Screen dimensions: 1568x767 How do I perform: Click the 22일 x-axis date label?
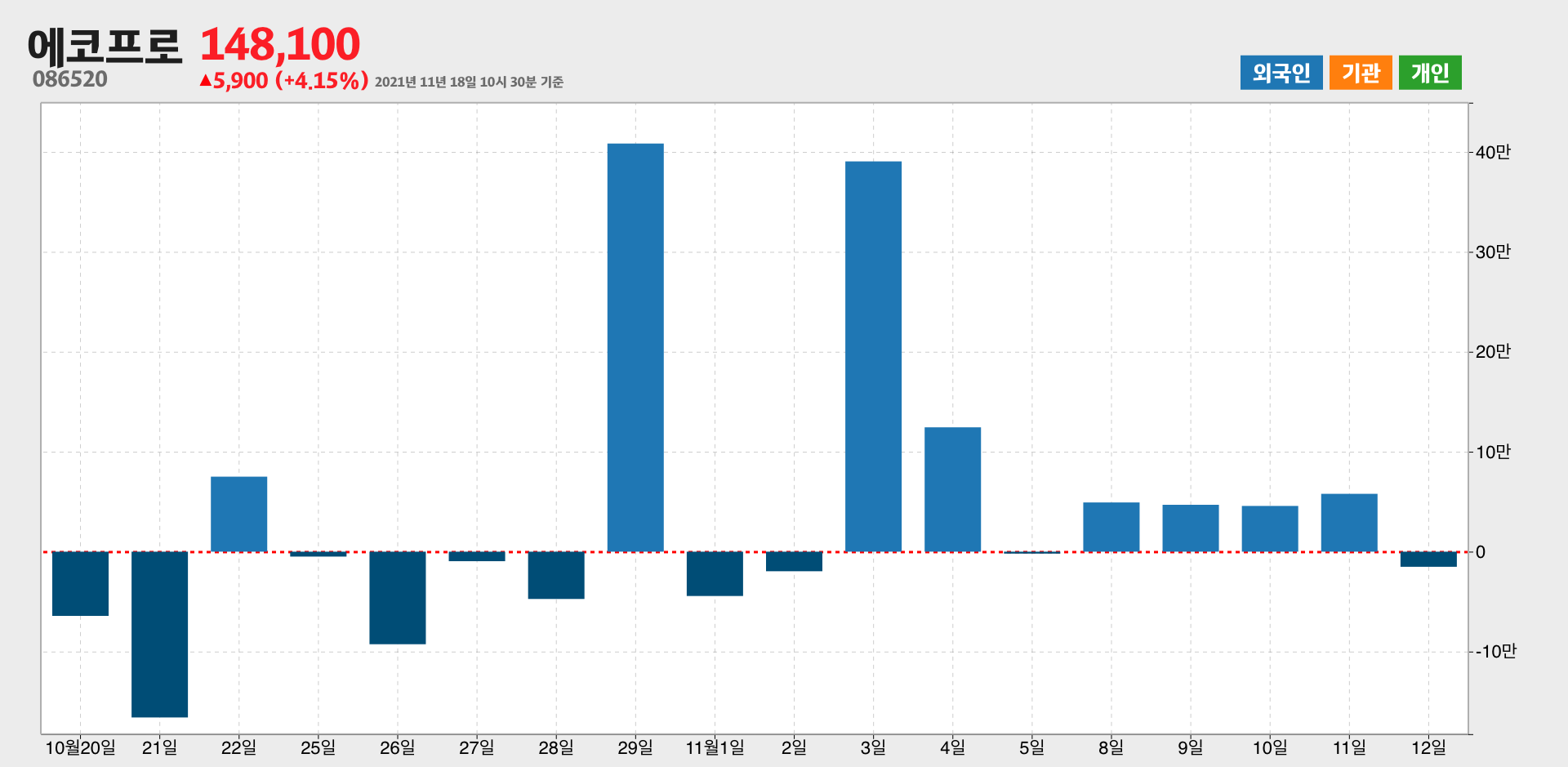pyautogui.click(x=238, y=747)
